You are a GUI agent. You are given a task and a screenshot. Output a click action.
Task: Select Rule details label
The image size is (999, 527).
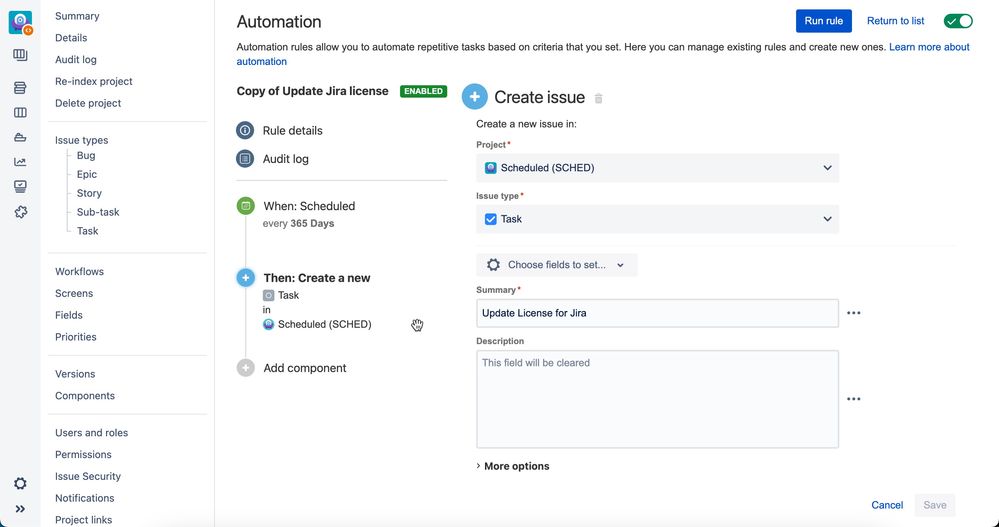[x=292, y=131]
